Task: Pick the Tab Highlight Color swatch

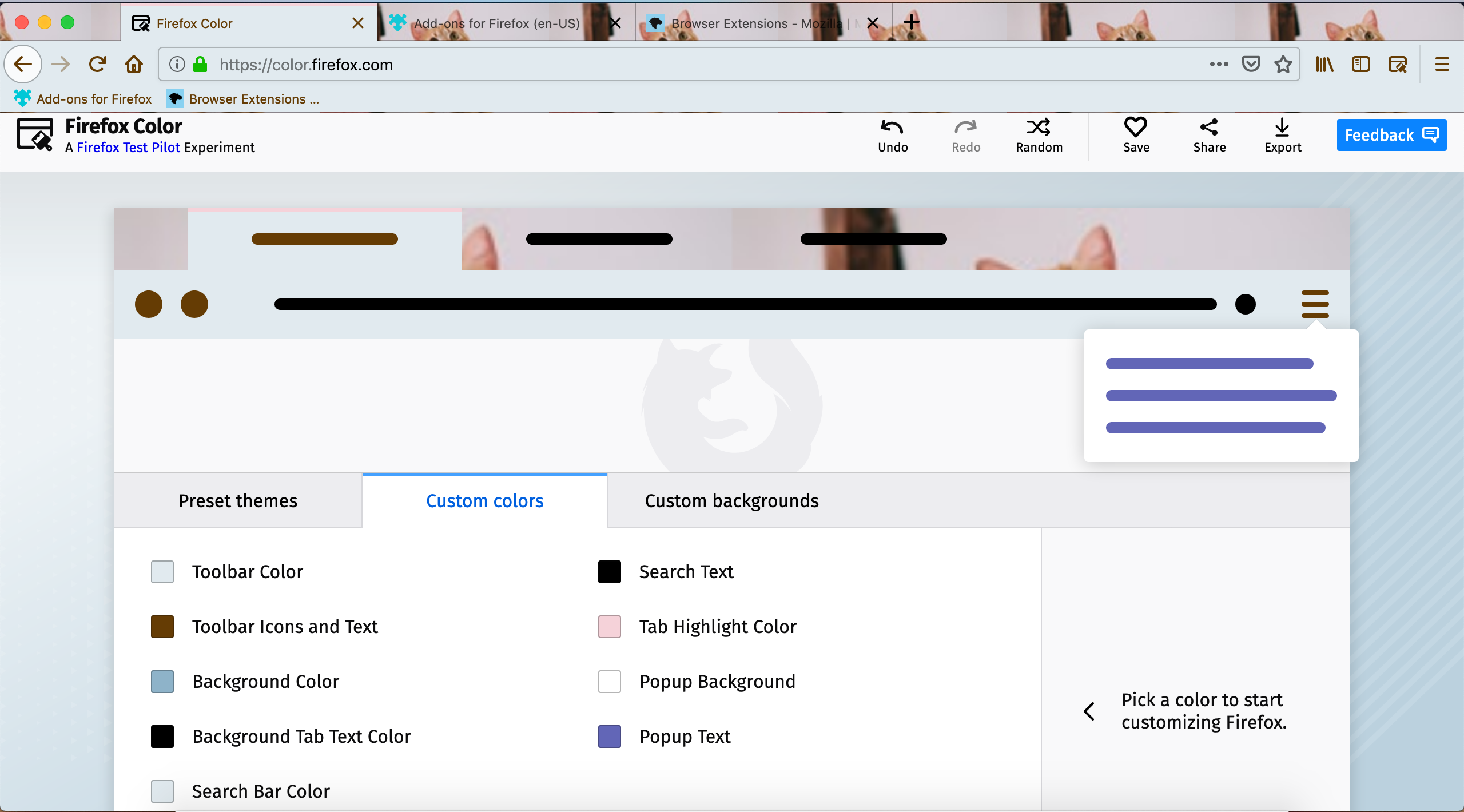Action: [x=610, y=627]
